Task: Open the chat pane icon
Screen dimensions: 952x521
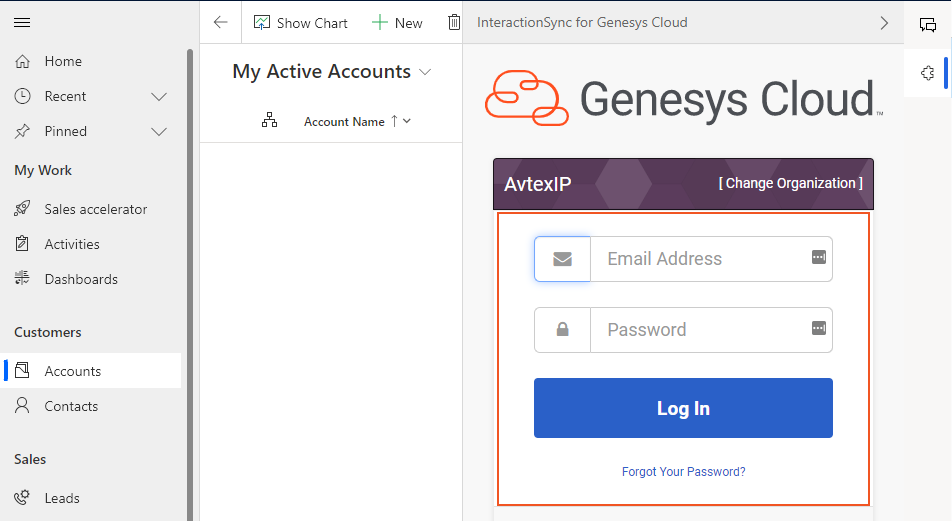Action: [x=928, y=25]
